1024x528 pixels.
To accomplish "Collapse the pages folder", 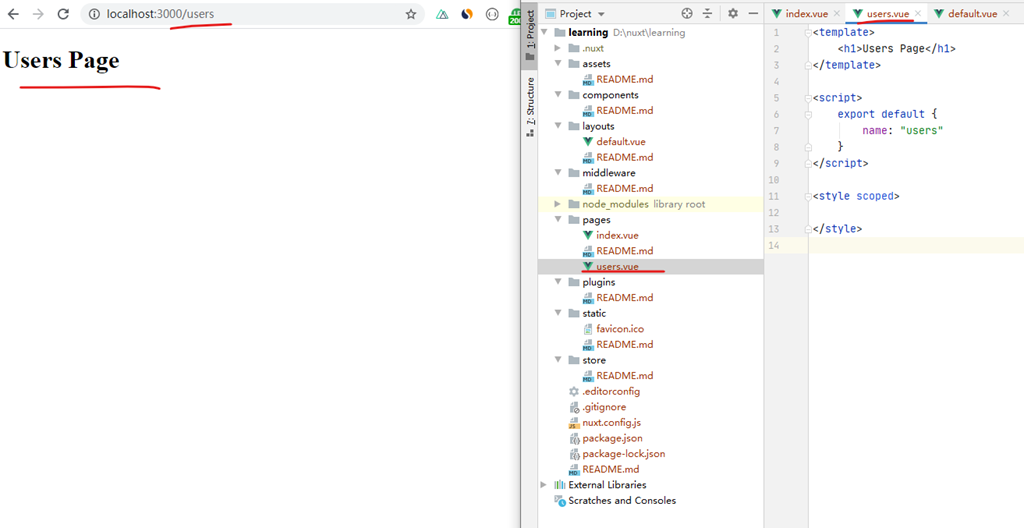I will click(x=558, y=220).
